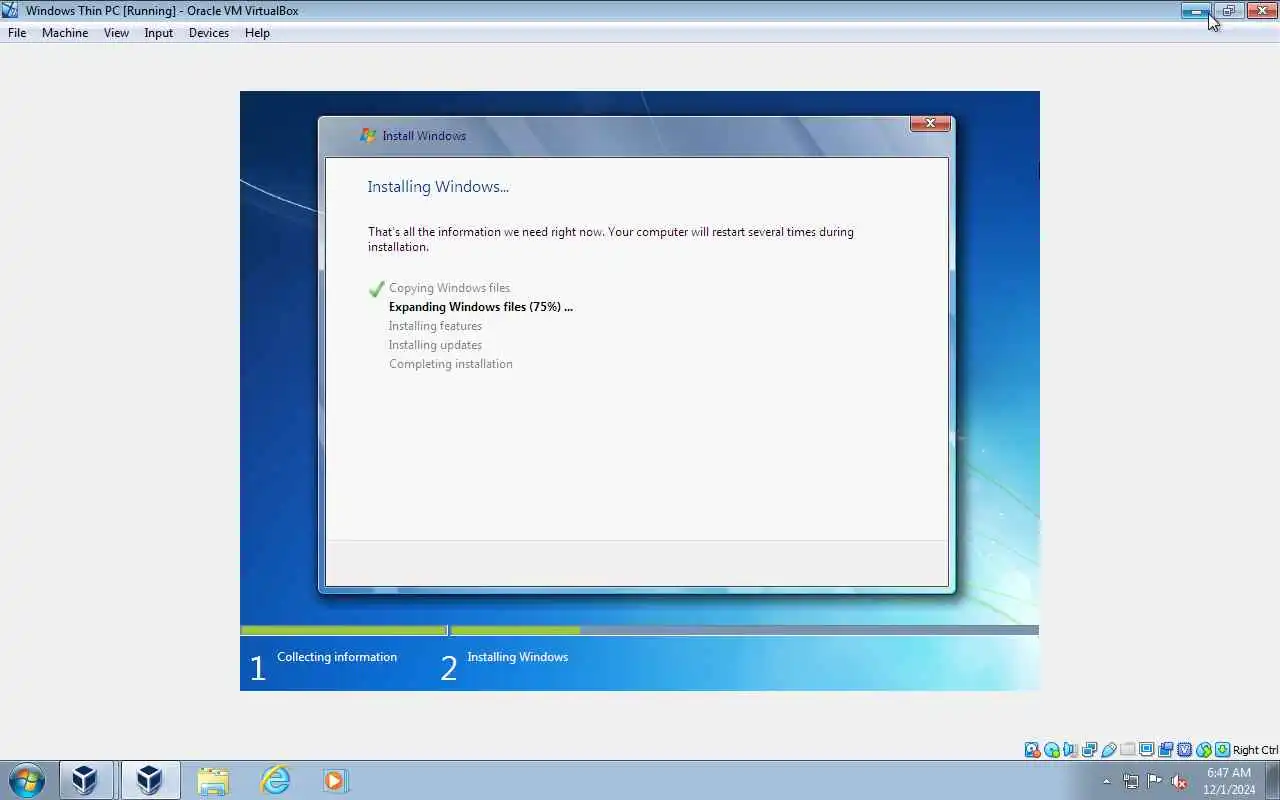
Task: Click the muted volume tray icon
Action: (x=1180, y=781)
